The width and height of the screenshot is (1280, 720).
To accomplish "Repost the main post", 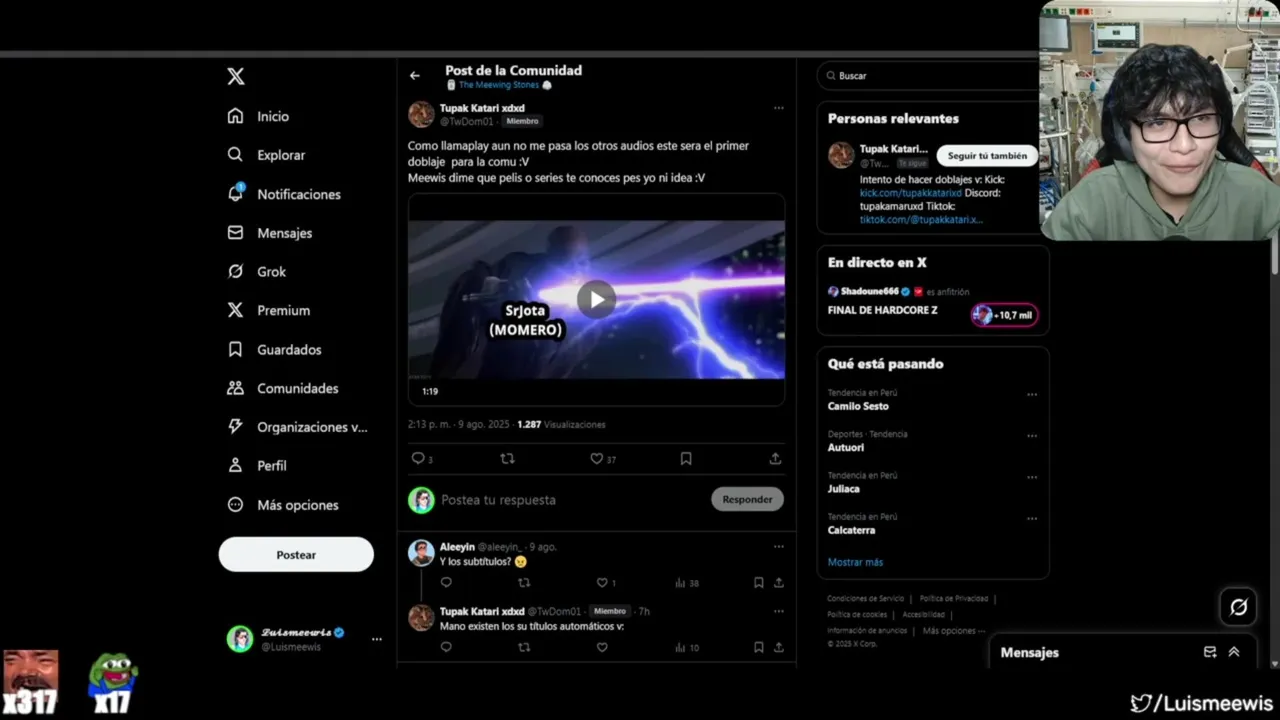I will point(507,459).
